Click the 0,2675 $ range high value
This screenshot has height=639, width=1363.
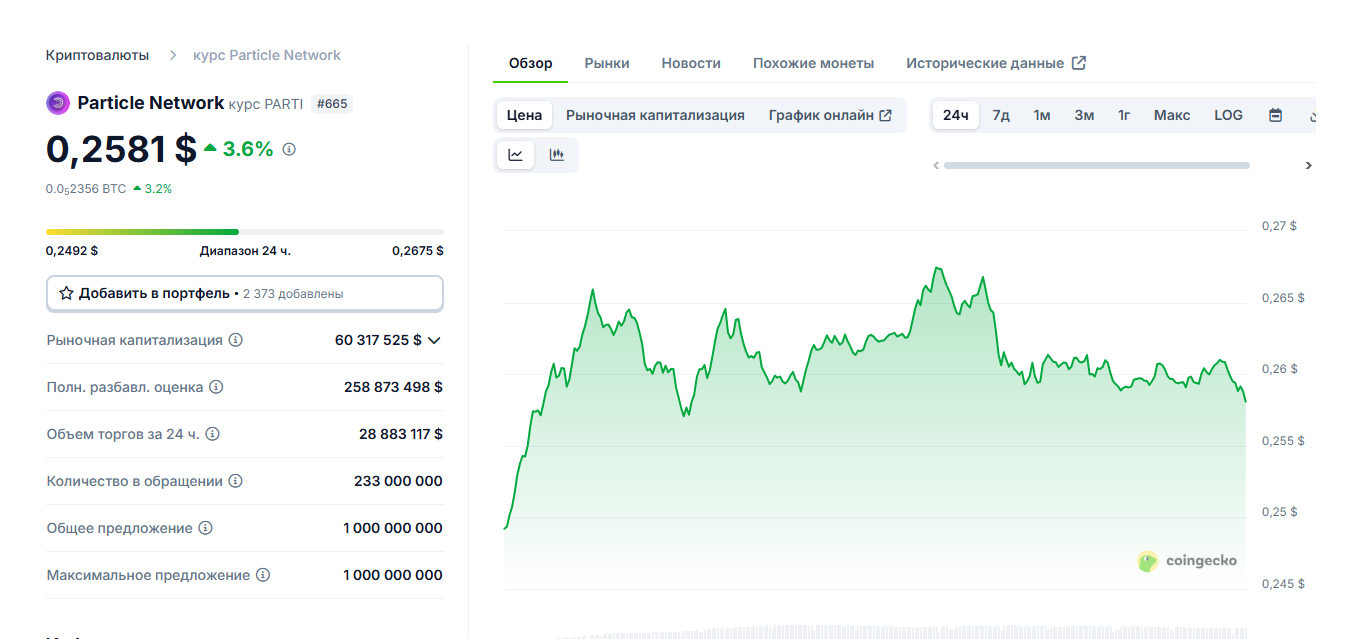click(x=418, y=251)
